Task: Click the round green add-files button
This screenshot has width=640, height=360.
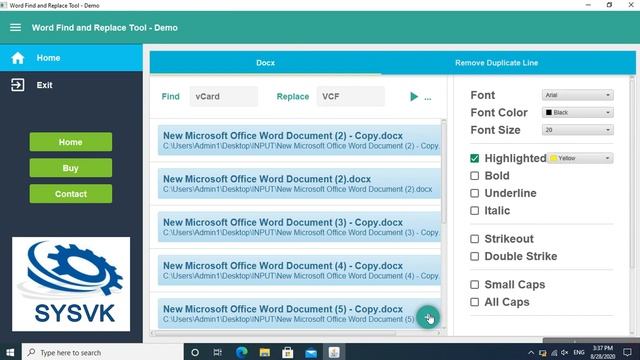Action: 428,317
